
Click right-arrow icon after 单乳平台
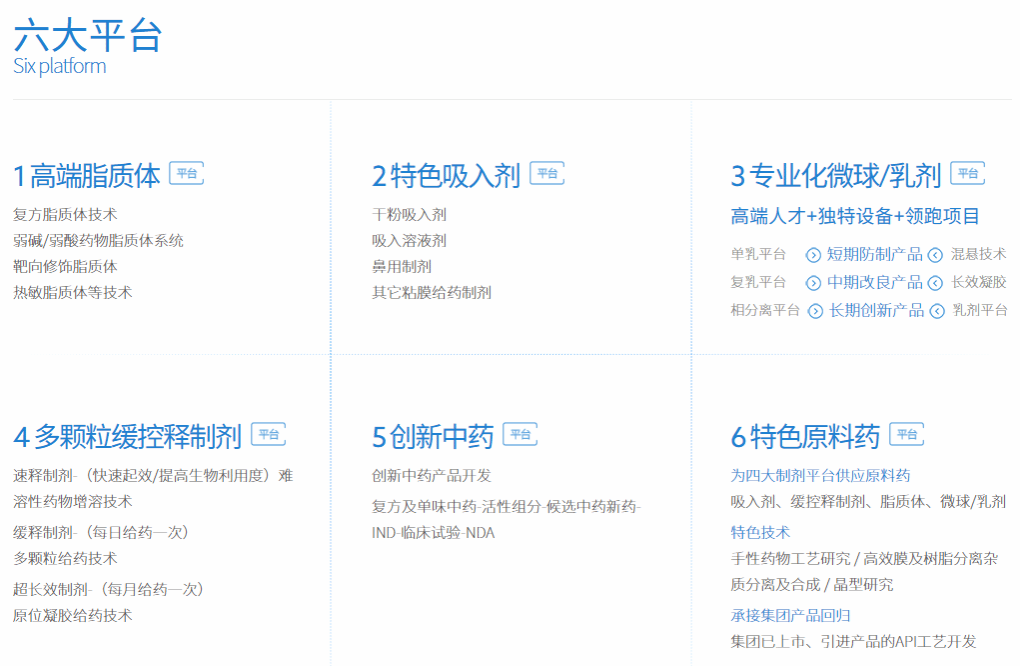pyautogui.click(x=813, y=255)
